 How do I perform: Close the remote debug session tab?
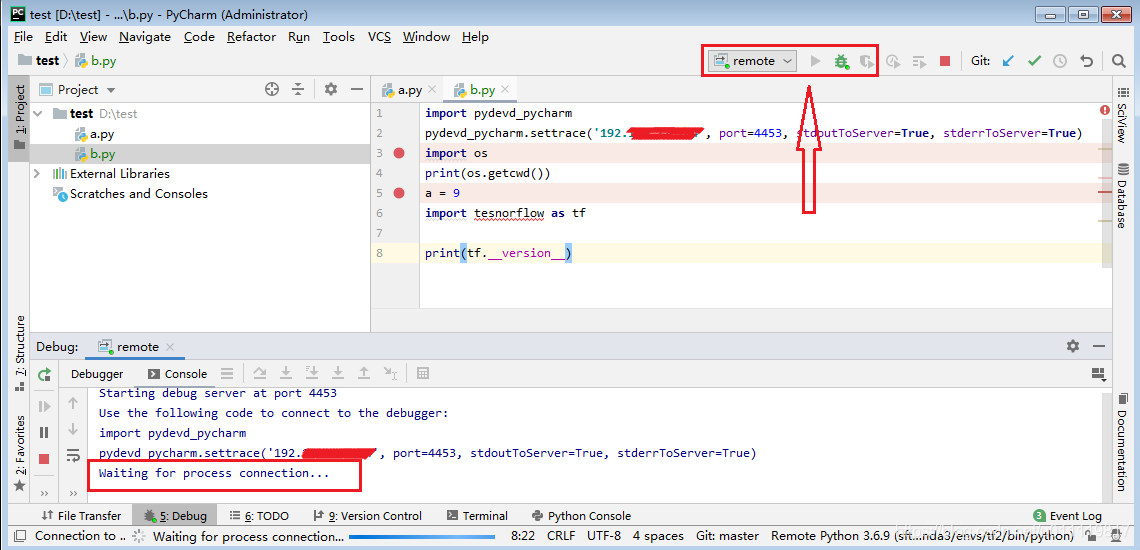click(170, 347)
